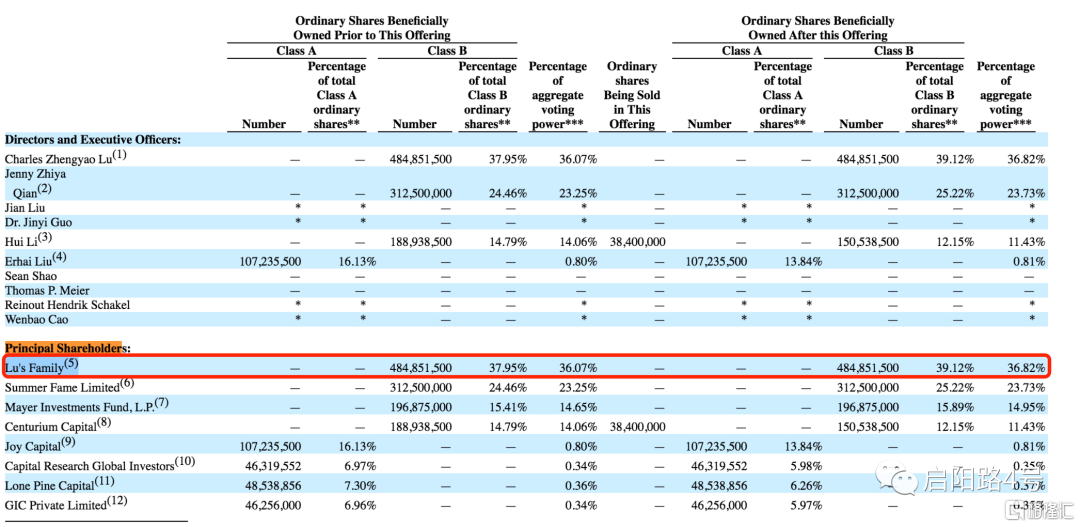The height and width of the screenshot is (527, 1080).
Task: Select 14.06% in the Hui Li row
Action: coord(579,242)
